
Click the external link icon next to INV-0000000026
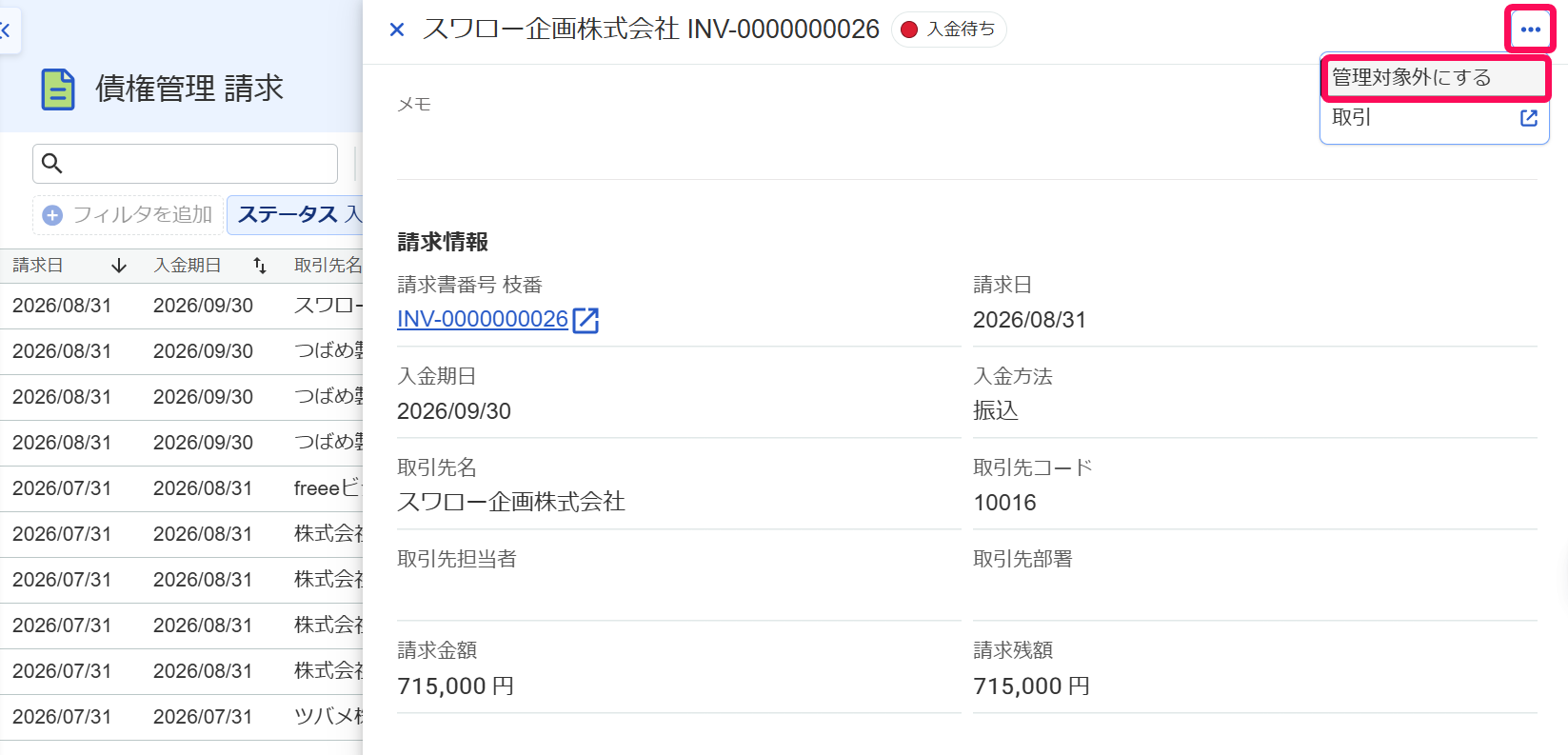(586, 320)
